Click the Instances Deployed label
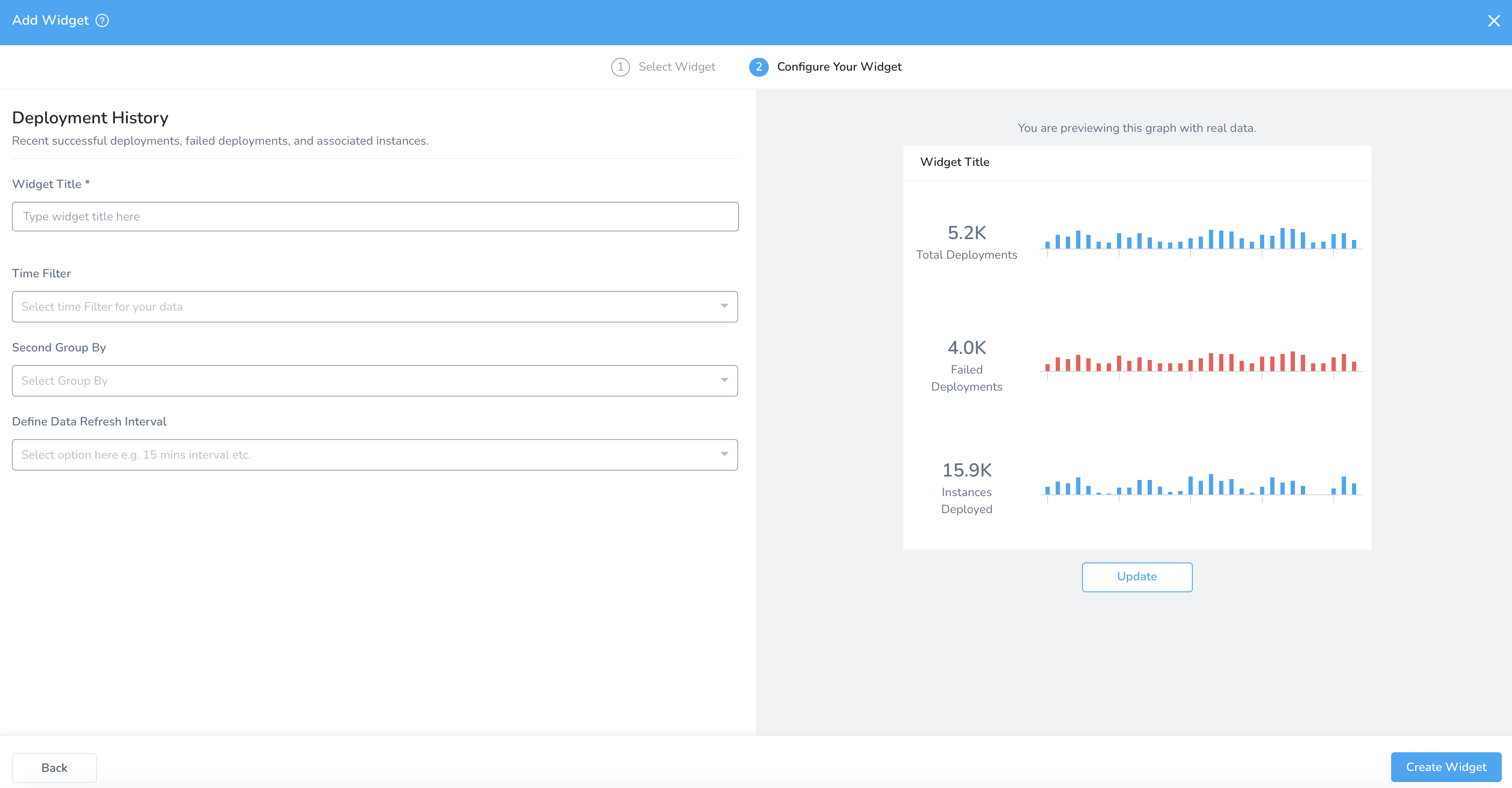 coord(966,500)
